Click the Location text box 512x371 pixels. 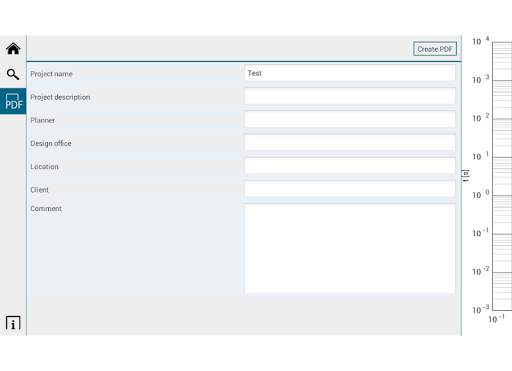coord(350,166)
